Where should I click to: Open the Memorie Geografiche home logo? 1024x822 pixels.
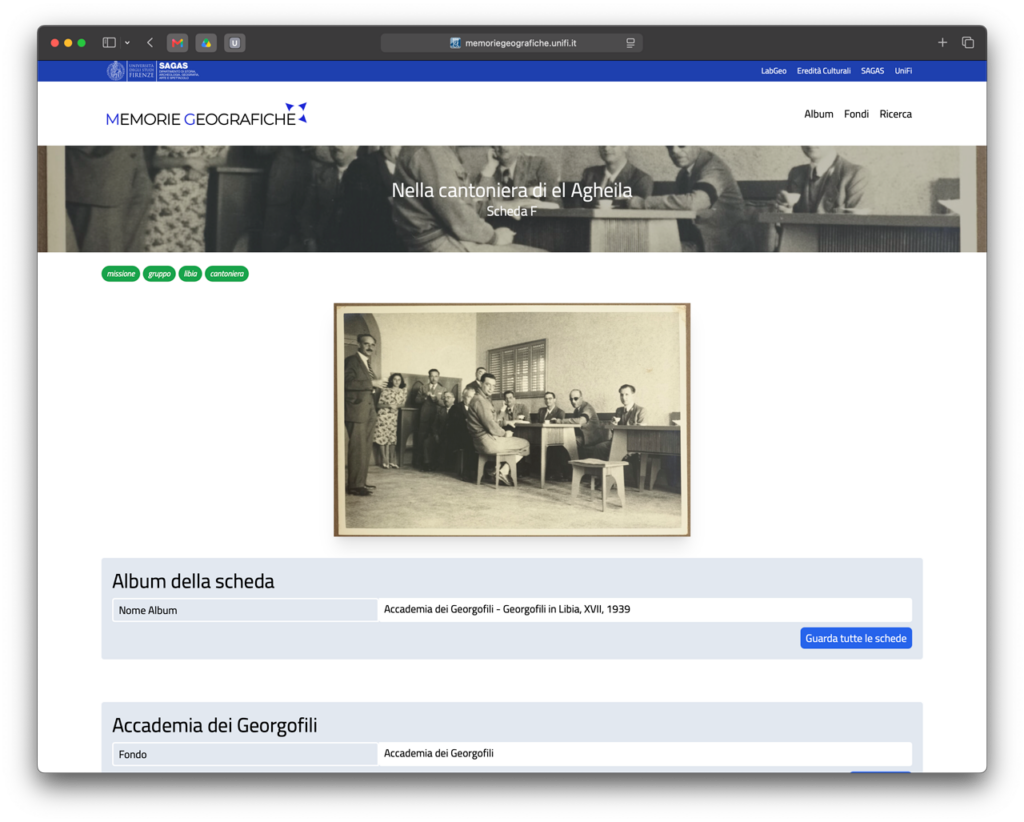(206, 115)
